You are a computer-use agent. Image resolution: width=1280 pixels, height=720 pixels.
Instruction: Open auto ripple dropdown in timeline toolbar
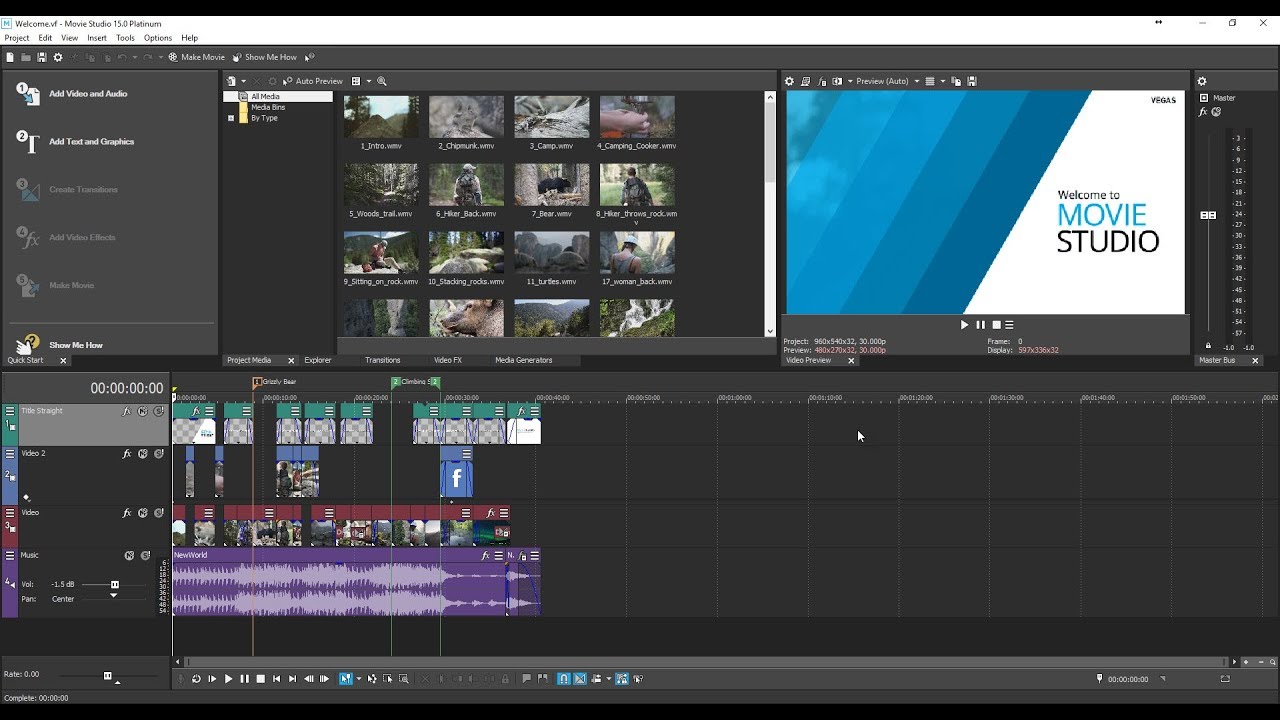[x=608, y=679]
